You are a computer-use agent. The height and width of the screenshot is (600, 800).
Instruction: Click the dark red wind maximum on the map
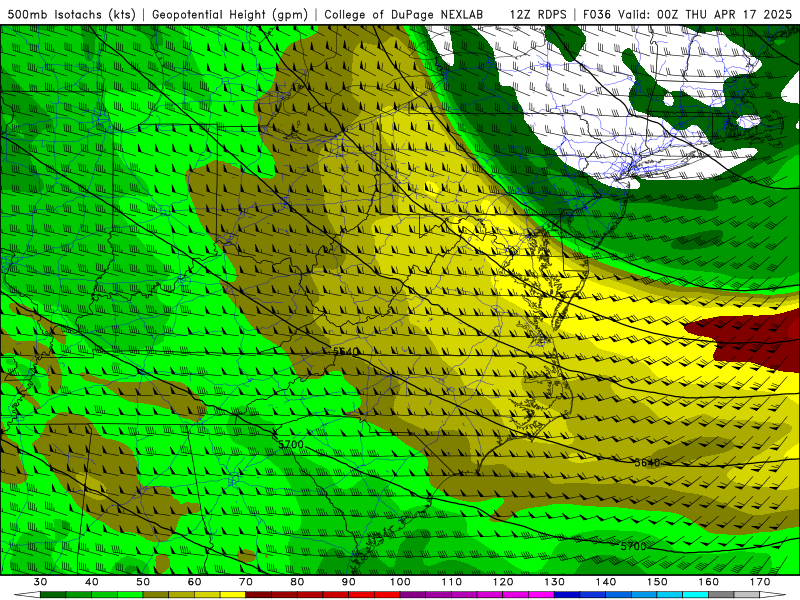[750, 339]
